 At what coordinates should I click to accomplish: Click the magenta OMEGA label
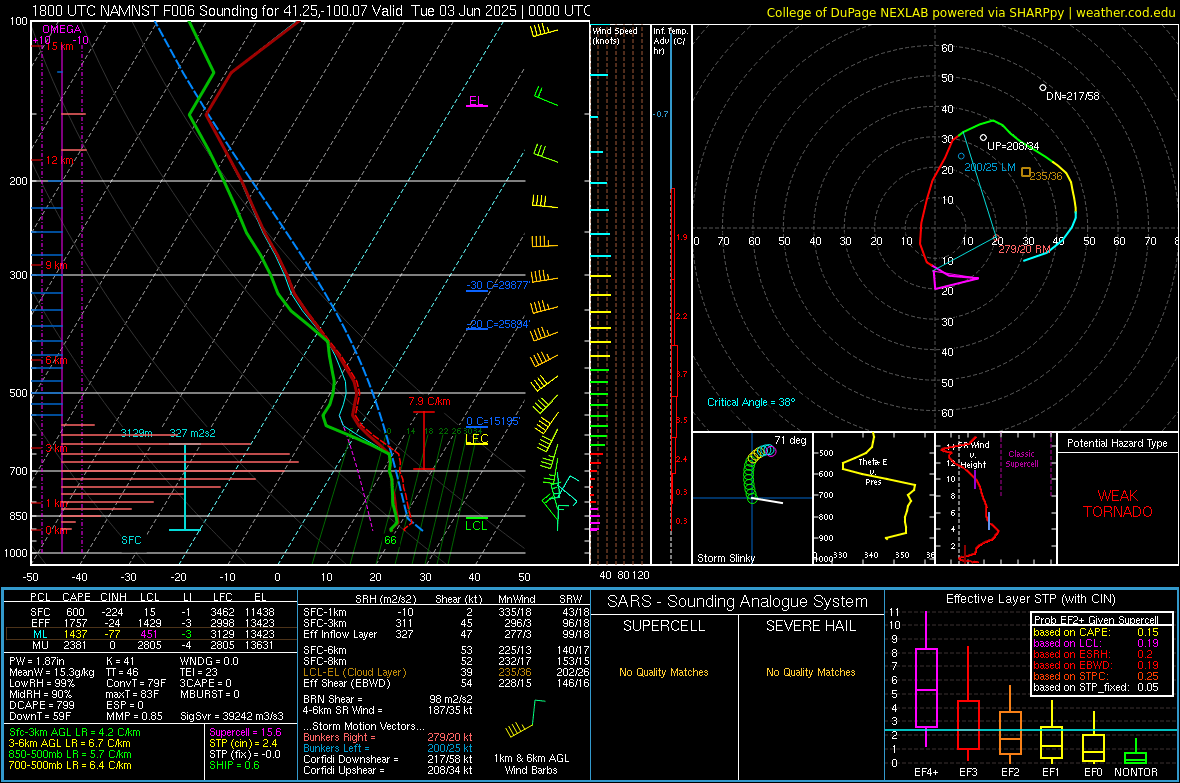(x=62, y=29)
